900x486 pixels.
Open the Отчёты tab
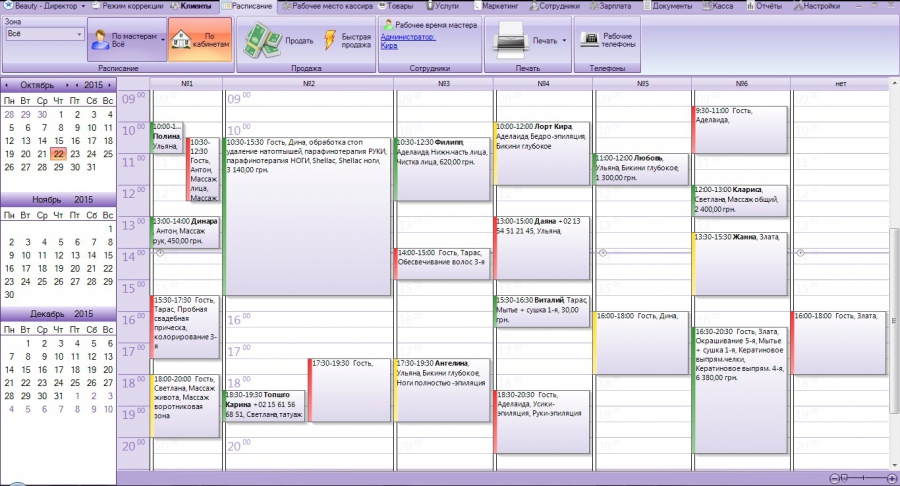(765, 6)
